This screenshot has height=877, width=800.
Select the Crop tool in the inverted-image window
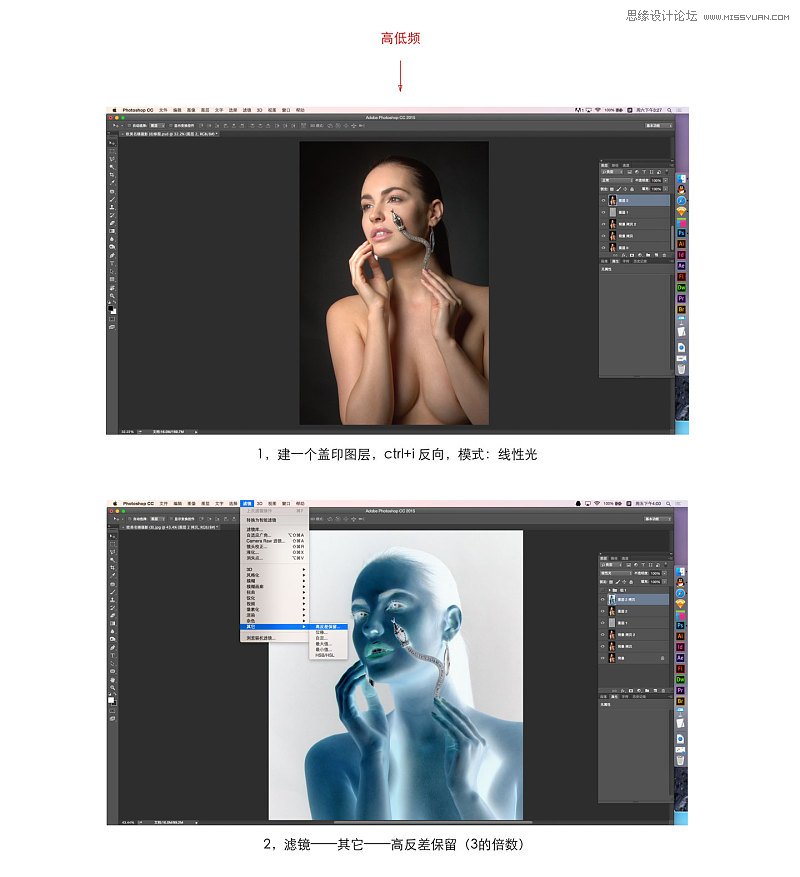point(111,566)
